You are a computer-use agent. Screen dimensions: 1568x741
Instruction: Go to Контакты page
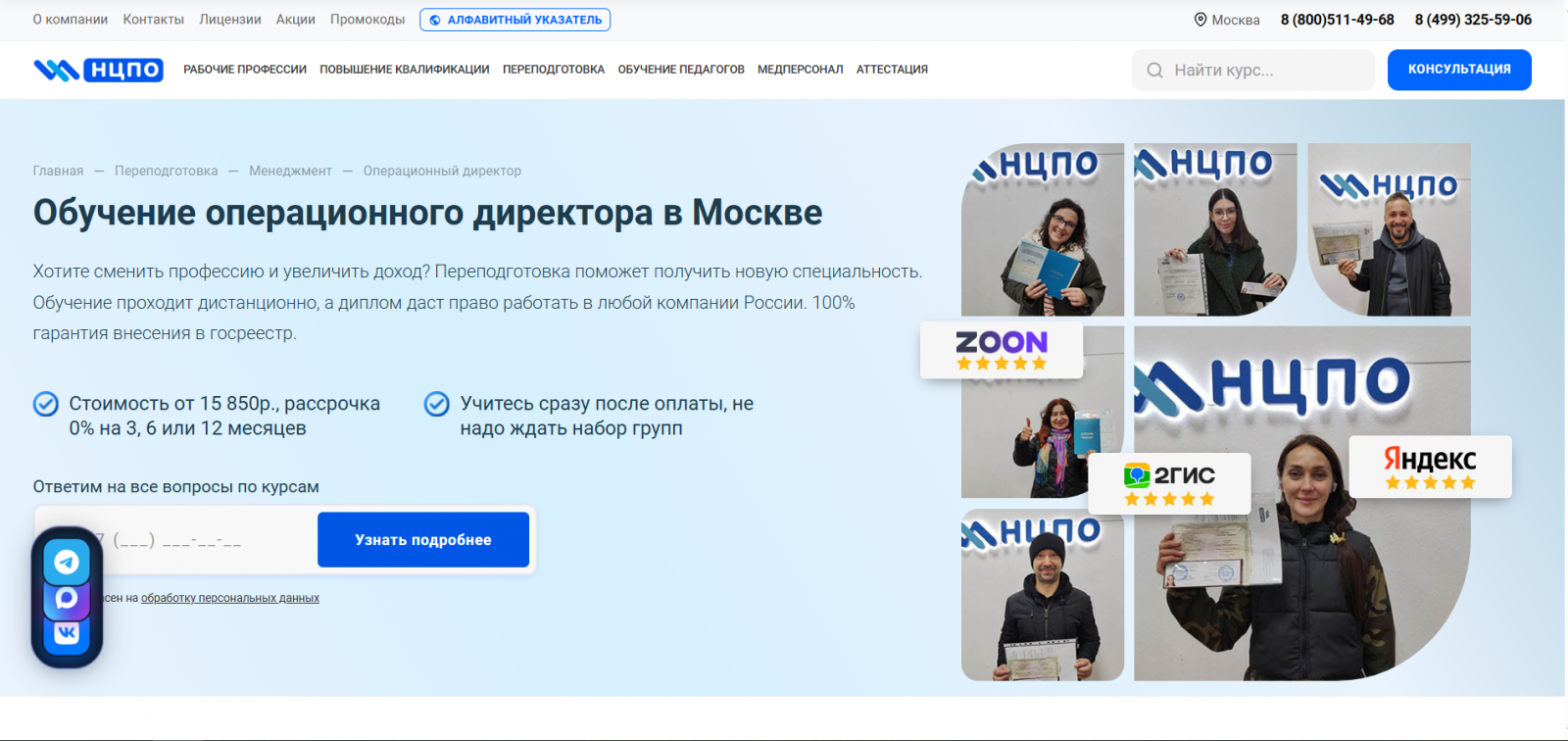[x=154, y=20]
